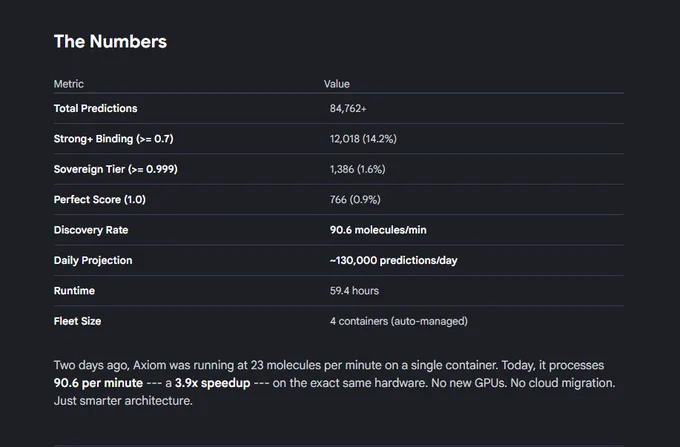Click the 84,762+ value cell
The height and width of the screenshot is (447, 680).
pyautogui.click(x=348, y=108)
